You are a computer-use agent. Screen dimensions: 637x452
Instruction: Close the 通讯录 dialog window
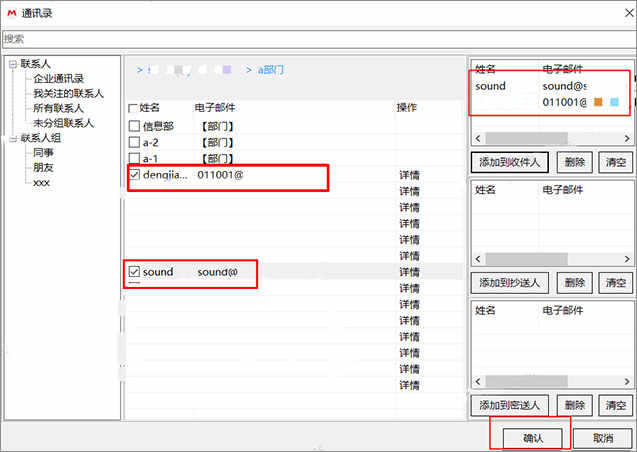tap(629, 13)
